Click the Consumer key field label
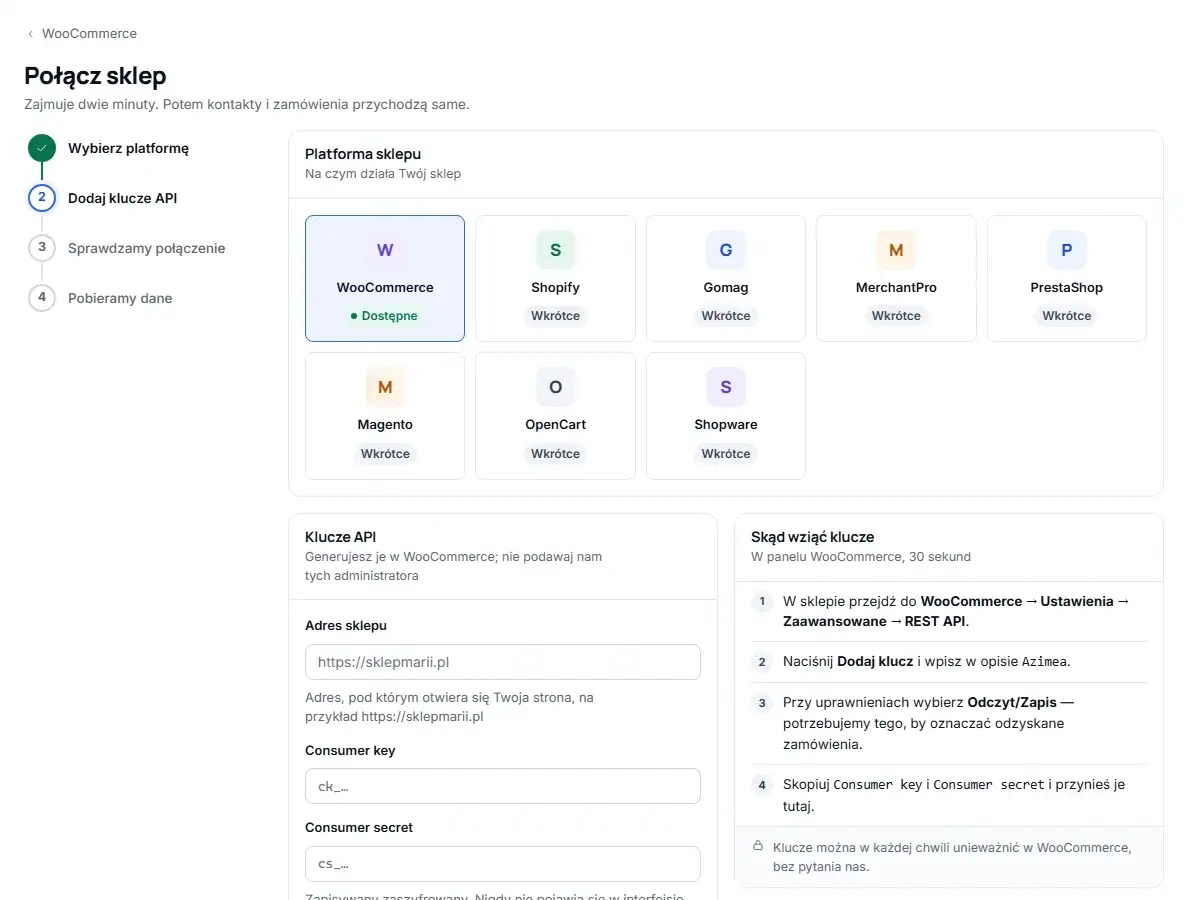This screenshot has height=900, width=1188. (350, 751)
